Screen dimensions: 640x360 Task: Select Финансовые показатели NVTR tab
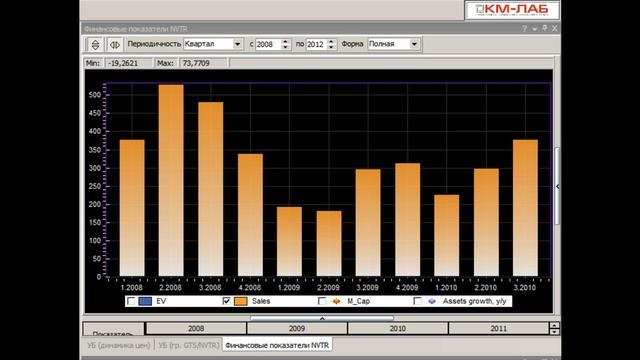point(277,345)
